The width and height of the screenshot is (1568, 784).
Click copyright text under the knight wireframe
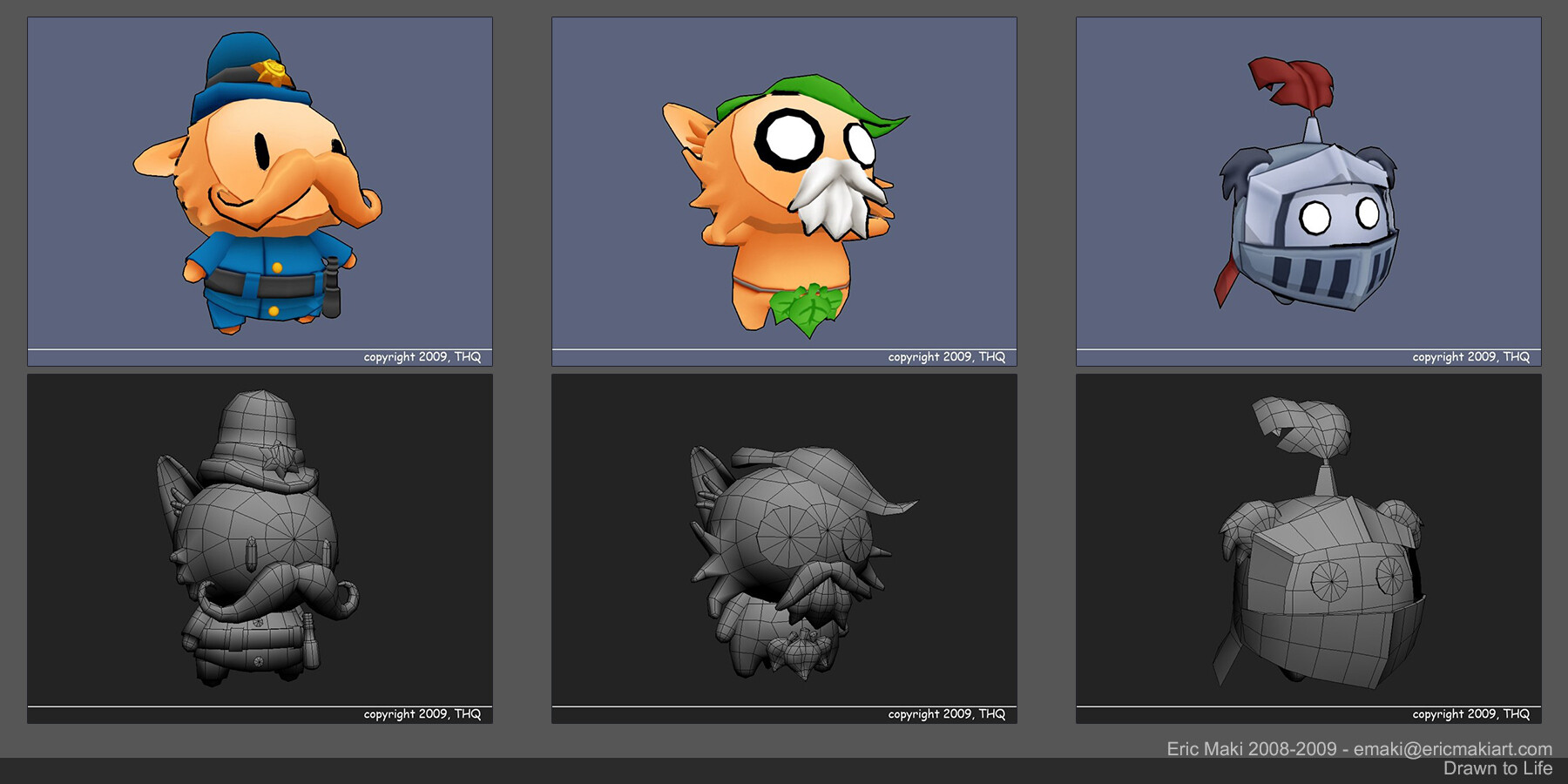click(1470, 714)
